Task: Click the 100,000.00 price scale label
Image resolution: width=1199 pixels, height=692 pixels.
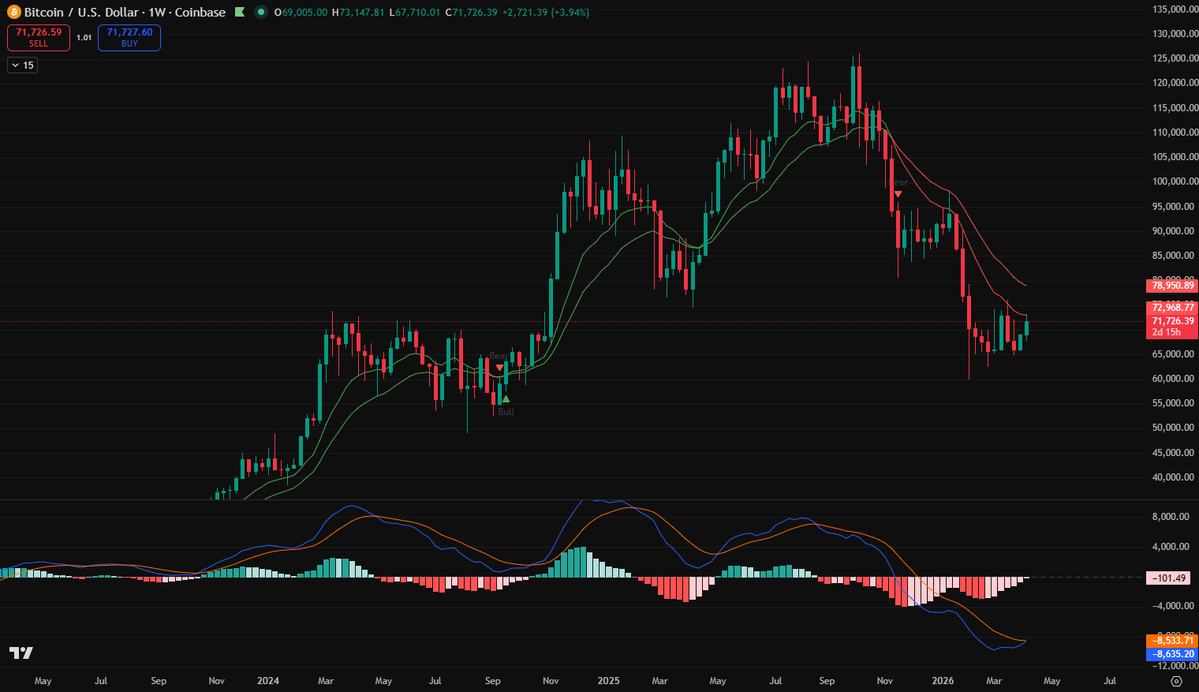Action: click(x=1175, y=182)
